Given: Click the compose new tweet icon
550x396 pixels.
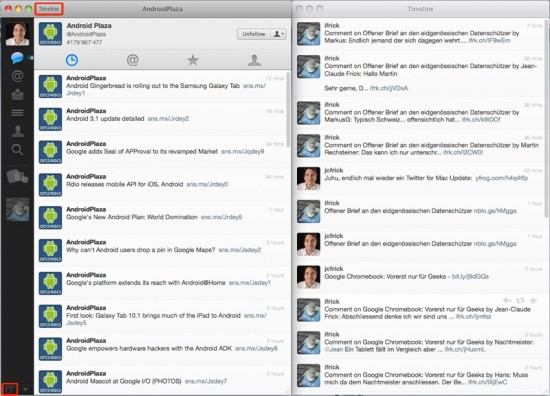Looking at the screenshot, I should coord(10,389).
